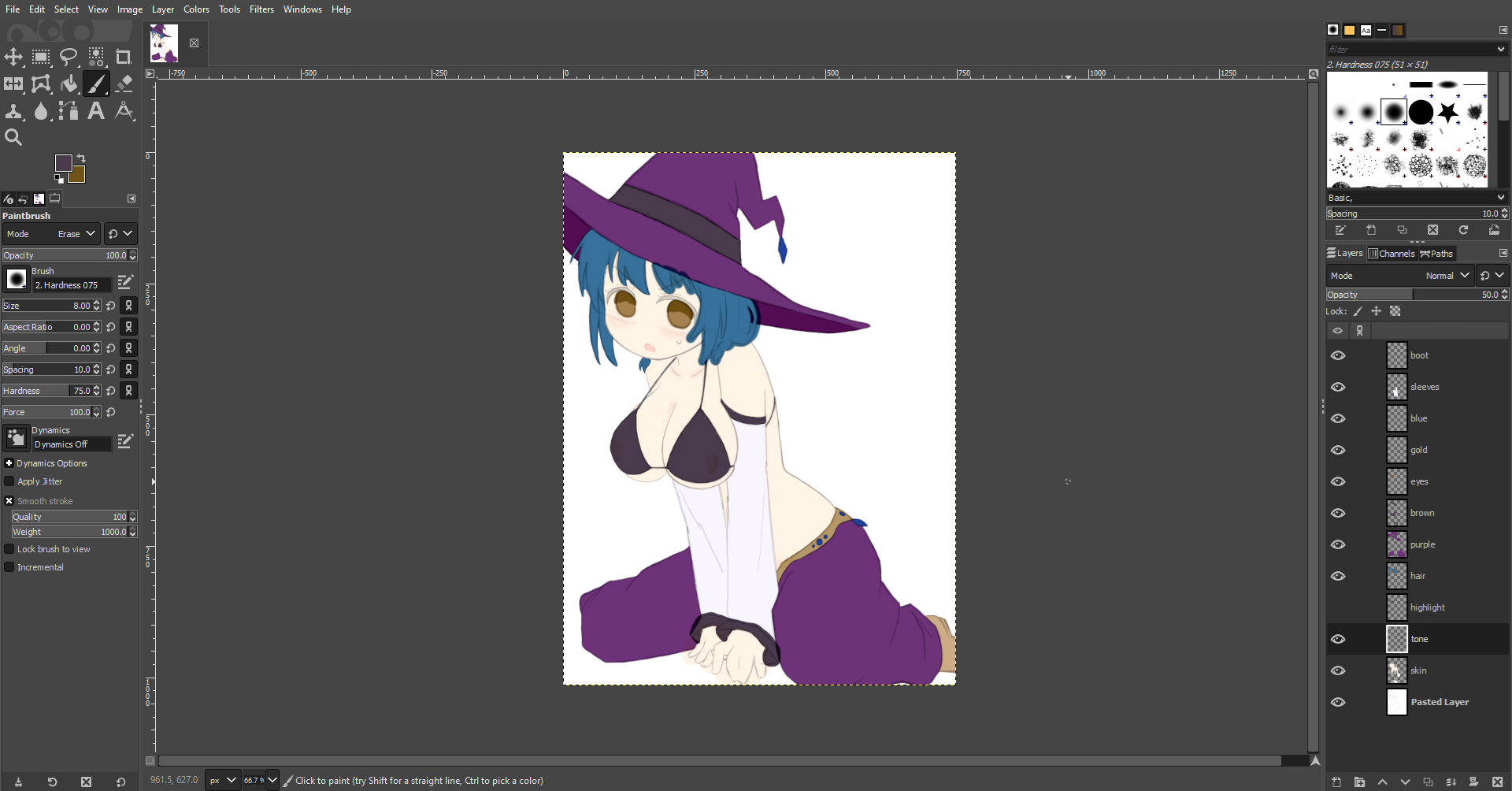
Task: Toggle lock pixels on the layer
Action: coord(1358,311)
